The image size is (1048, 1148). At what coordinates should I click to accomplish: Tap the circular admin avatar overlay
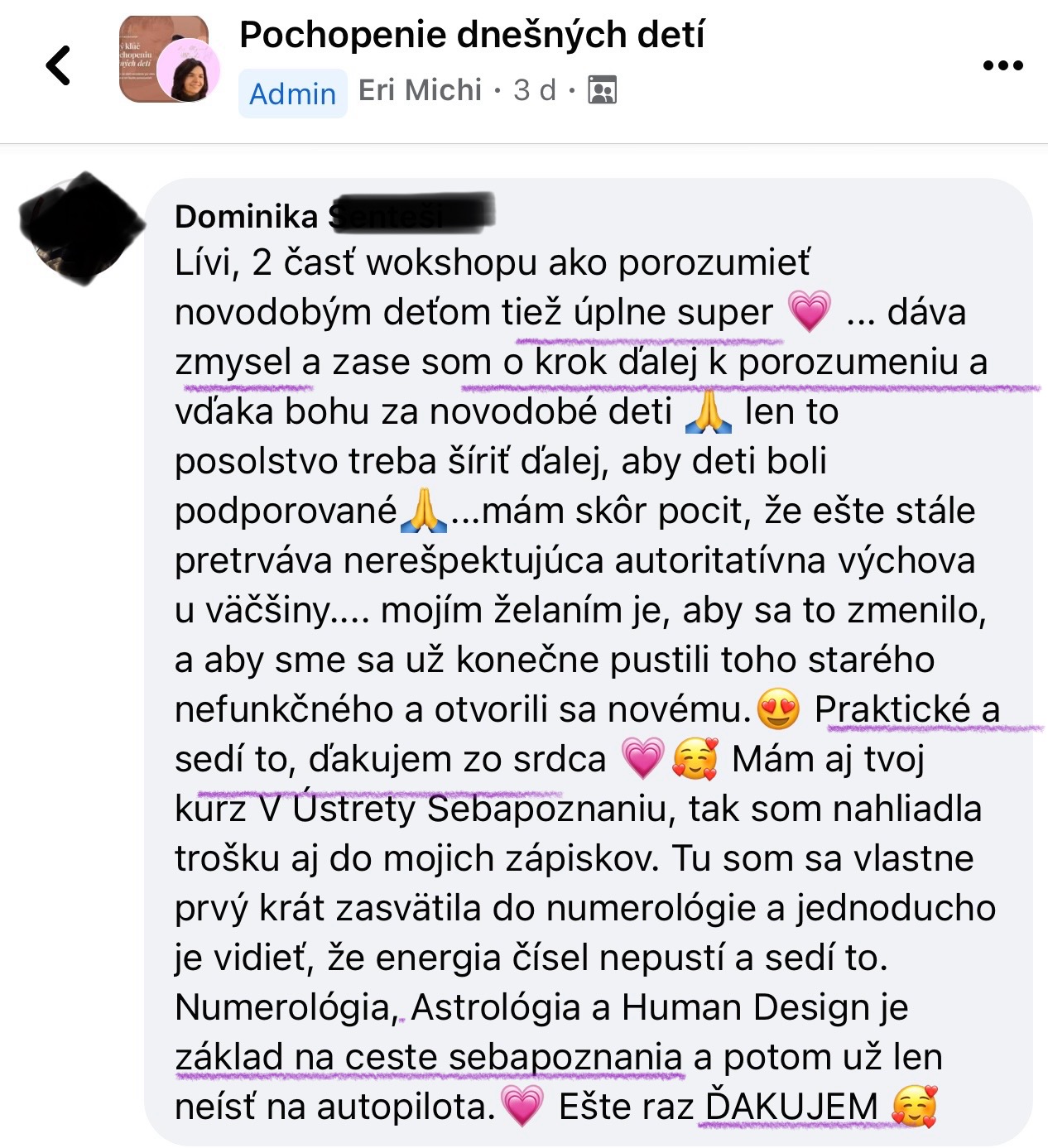pos(188,70)
